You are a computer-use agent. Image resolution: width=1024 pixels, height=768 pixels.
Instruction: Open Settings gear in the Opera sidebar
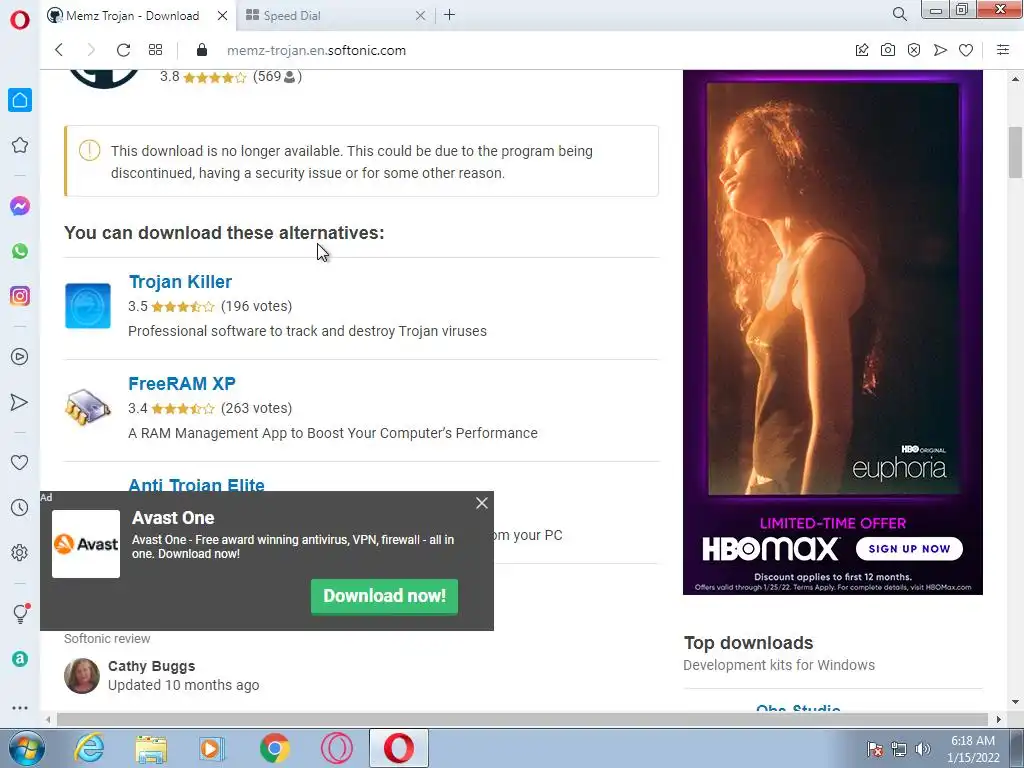point(20,552)
